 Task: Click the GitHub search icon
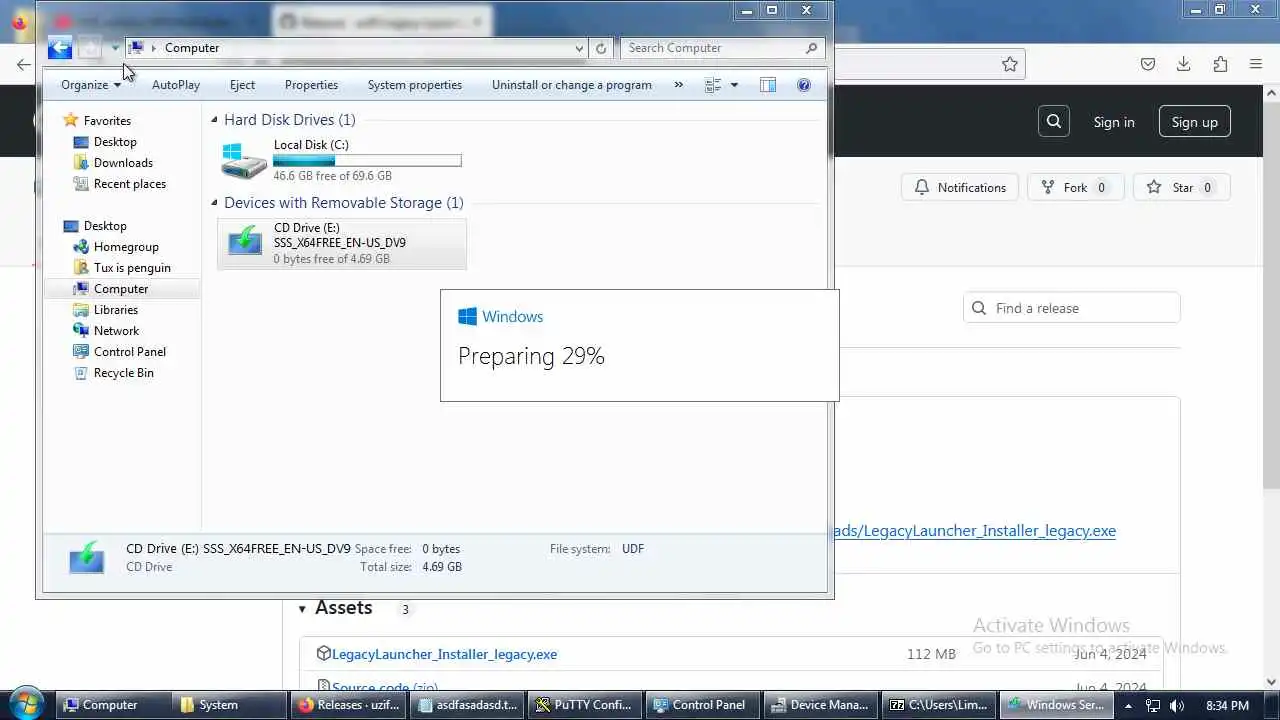pos(1054,122)
